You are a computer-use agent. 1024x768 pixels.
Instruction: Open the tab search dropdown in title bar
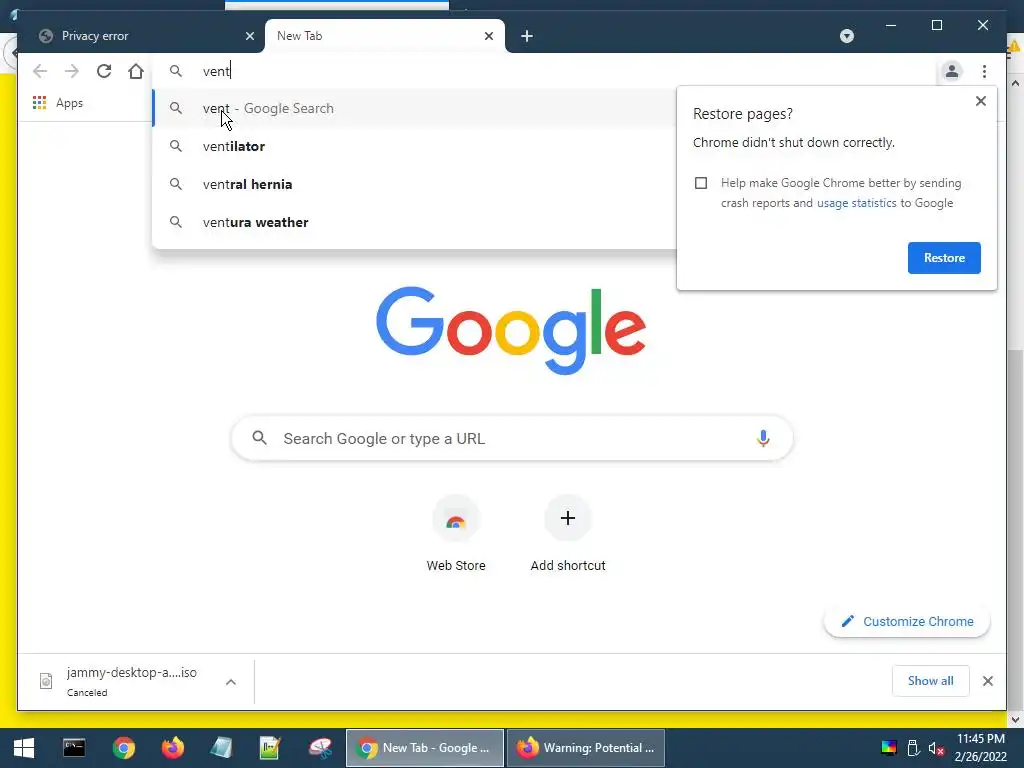846,36
